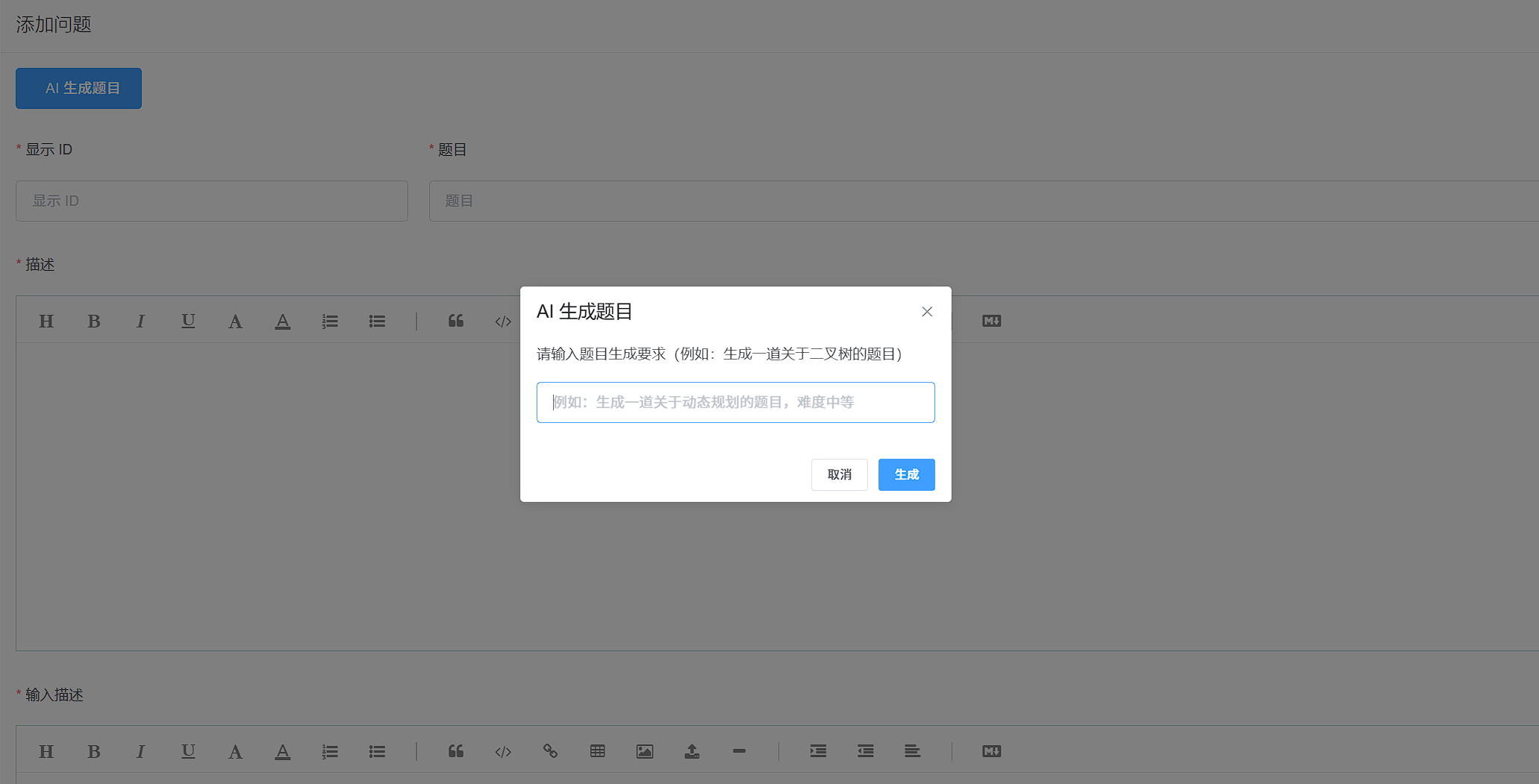Close the AI 生成题目 dialog

[927, 312]
